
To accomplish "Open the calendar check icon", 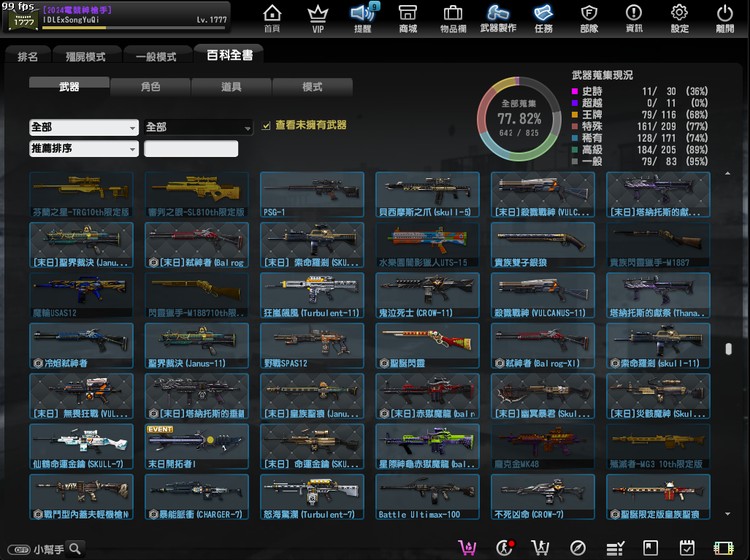I will [x=687, y=548].
